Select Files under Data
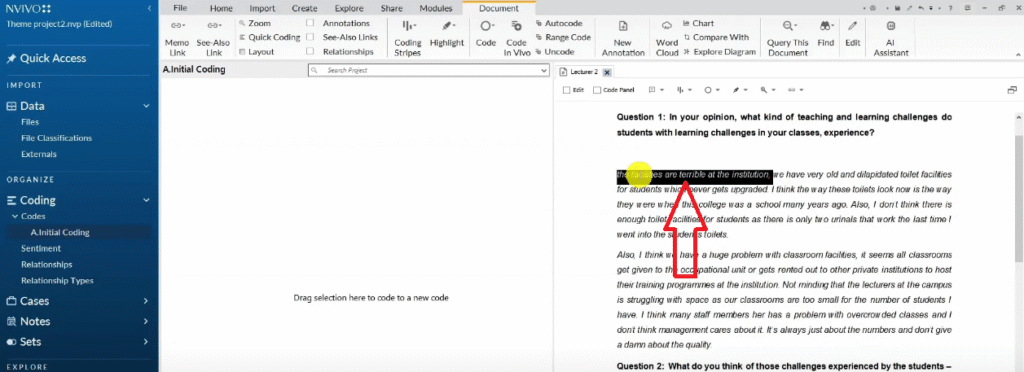Viewport: 1024px width, 372px height. [x=30, y=122]
